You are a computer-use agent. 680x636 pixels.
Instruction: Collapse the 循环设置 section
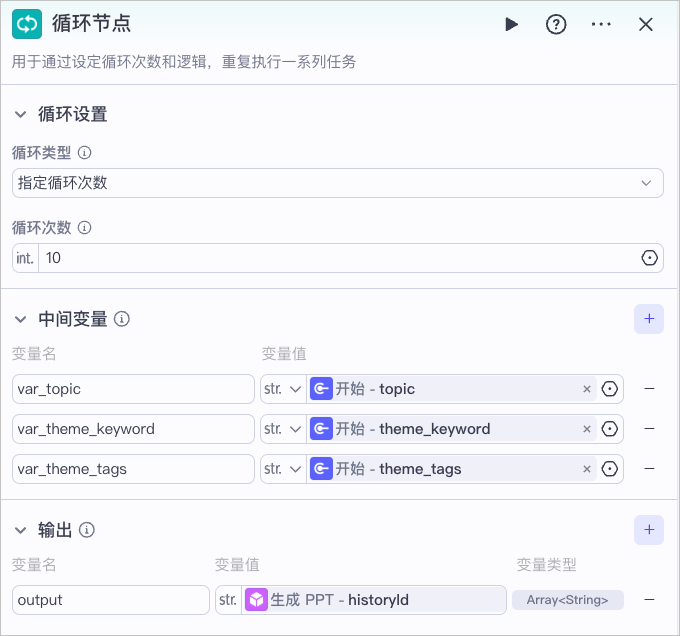(20, 114)
